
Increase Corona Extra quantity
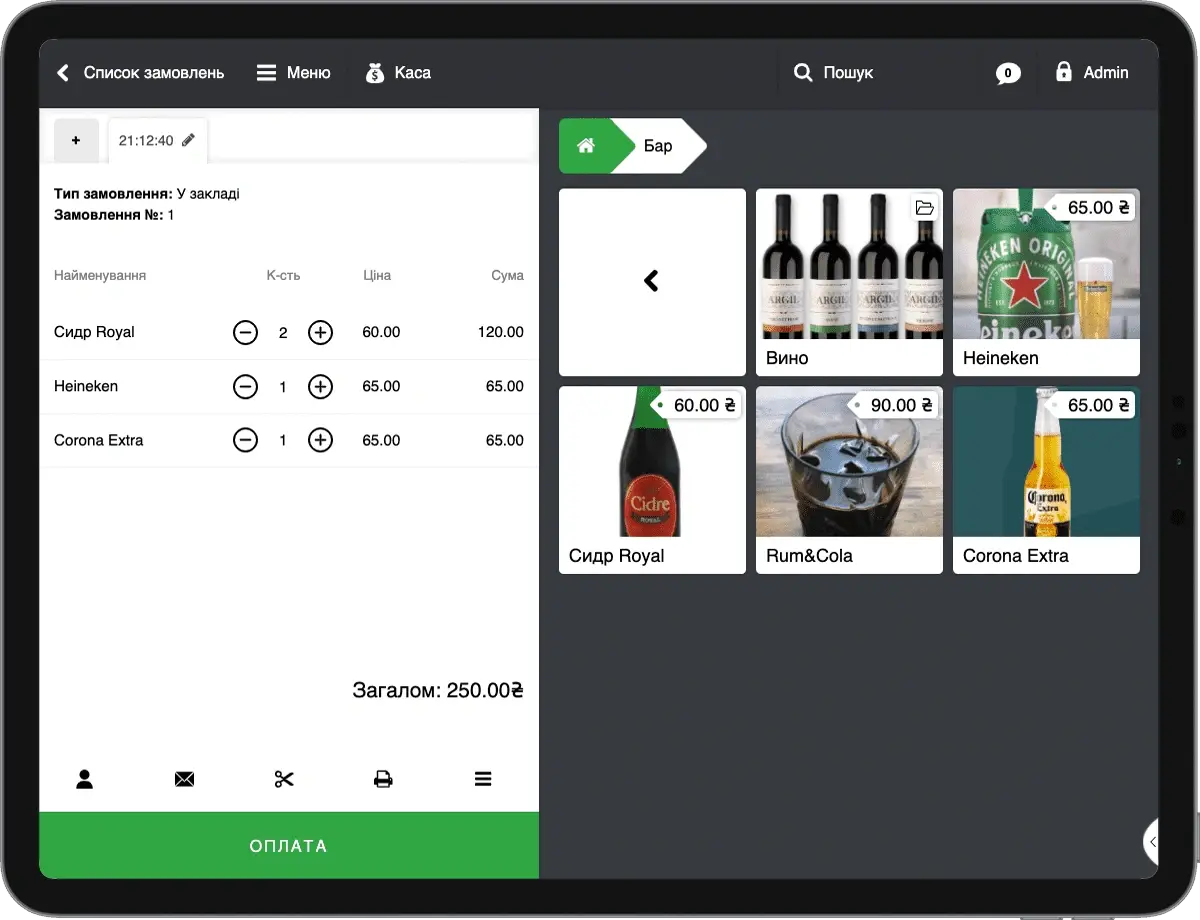coord(320,440)
